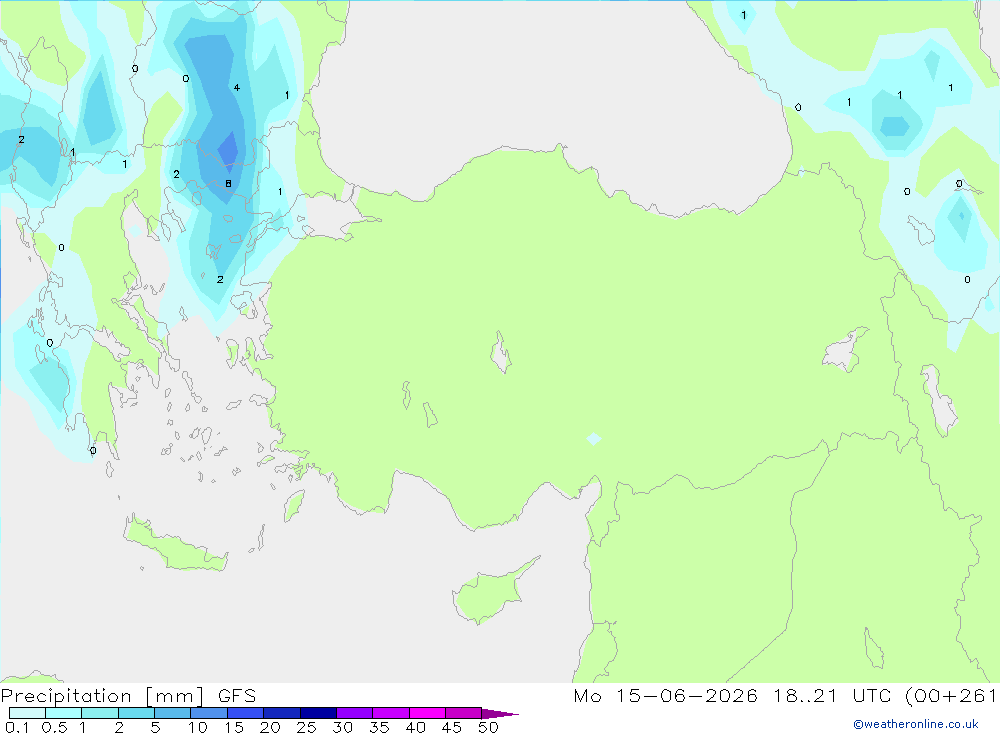The height and width of the screenshot is (733, 1000).
Task: Click the '4' precipitation value on the map
Action: point(237,87)
